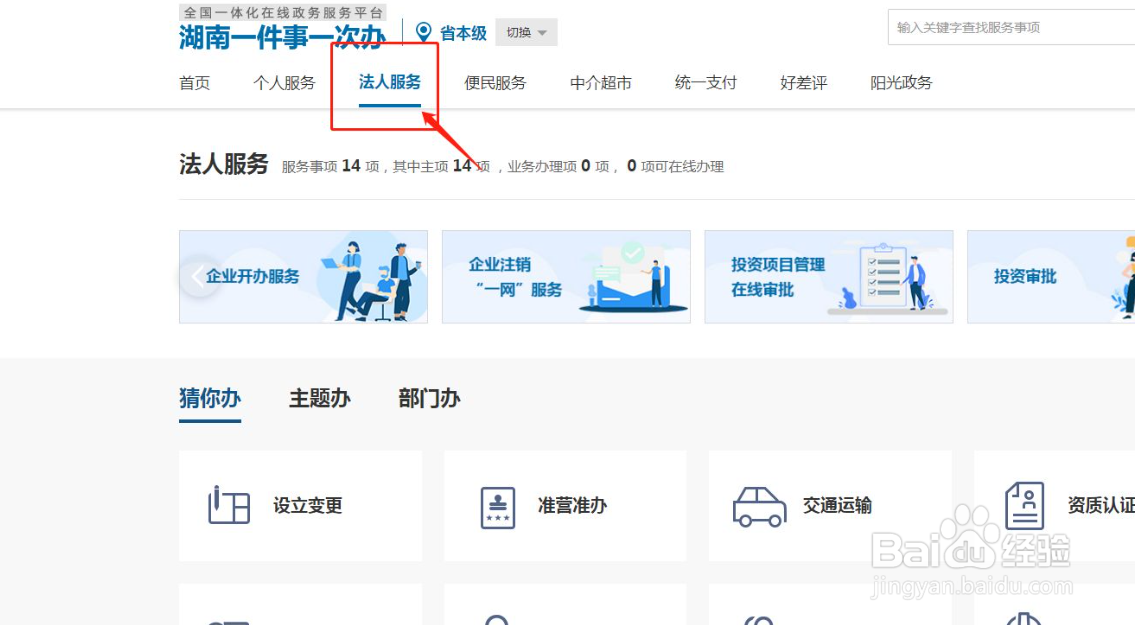This screenshot has width=1135, height=625.
Task: Open the 企业注销"一网"服务 banner
Action: (x=566, y=277)
